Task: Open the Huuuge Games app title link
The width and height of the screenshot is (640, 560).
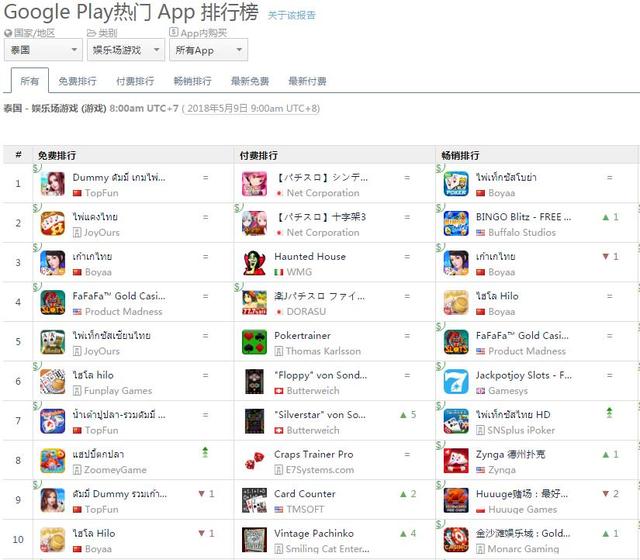Action: coord(521,494)
